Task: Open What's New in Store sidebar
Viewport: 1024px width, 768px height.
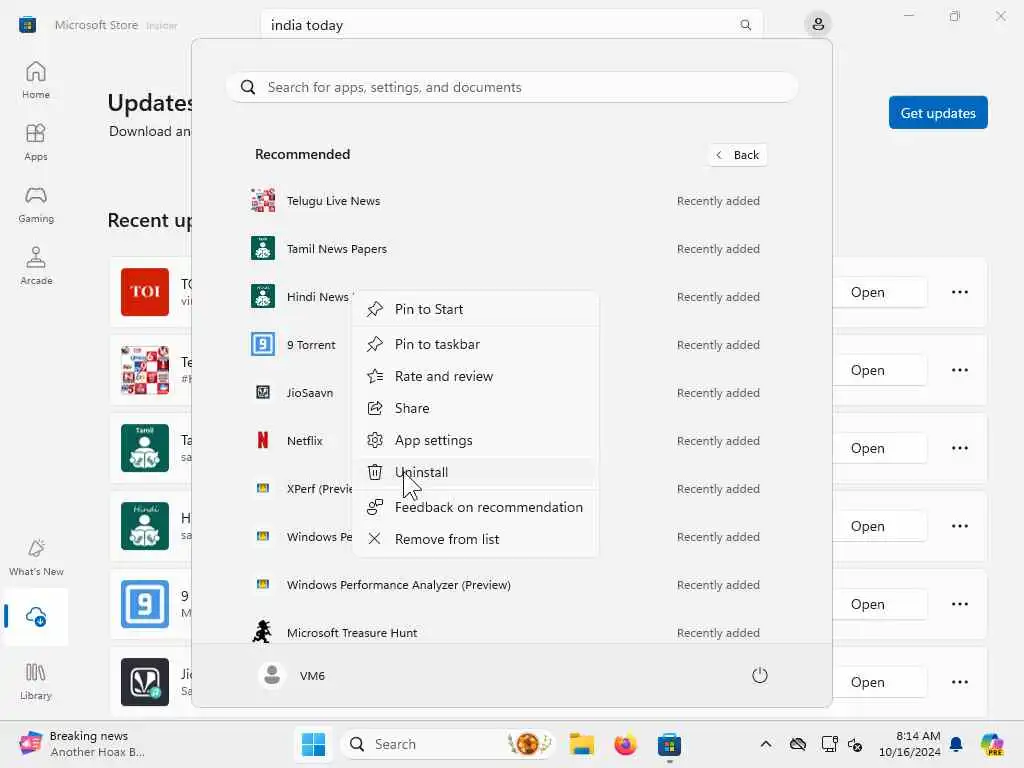Action: 36,557
